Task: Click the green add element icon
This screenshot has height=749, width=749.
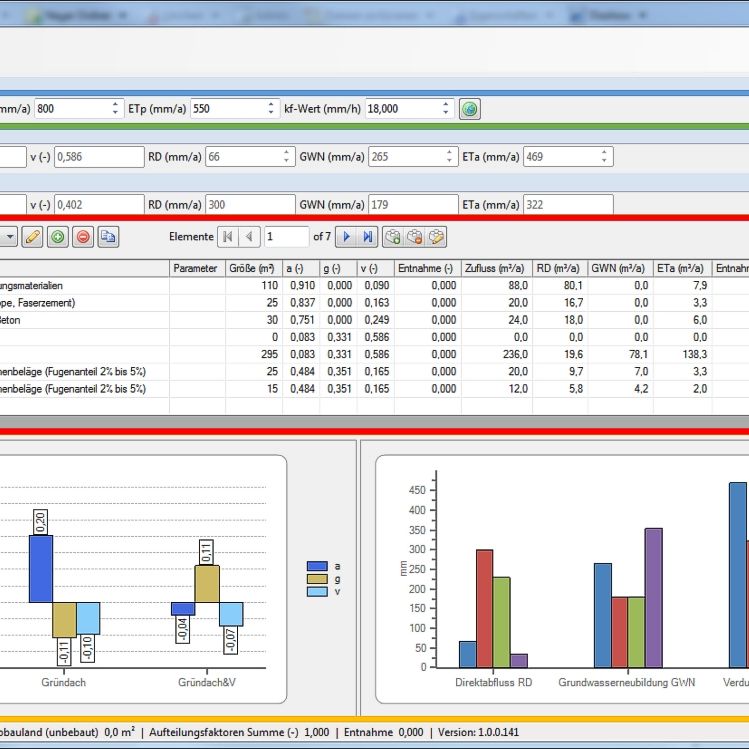Action: click(x=58, y=237)
